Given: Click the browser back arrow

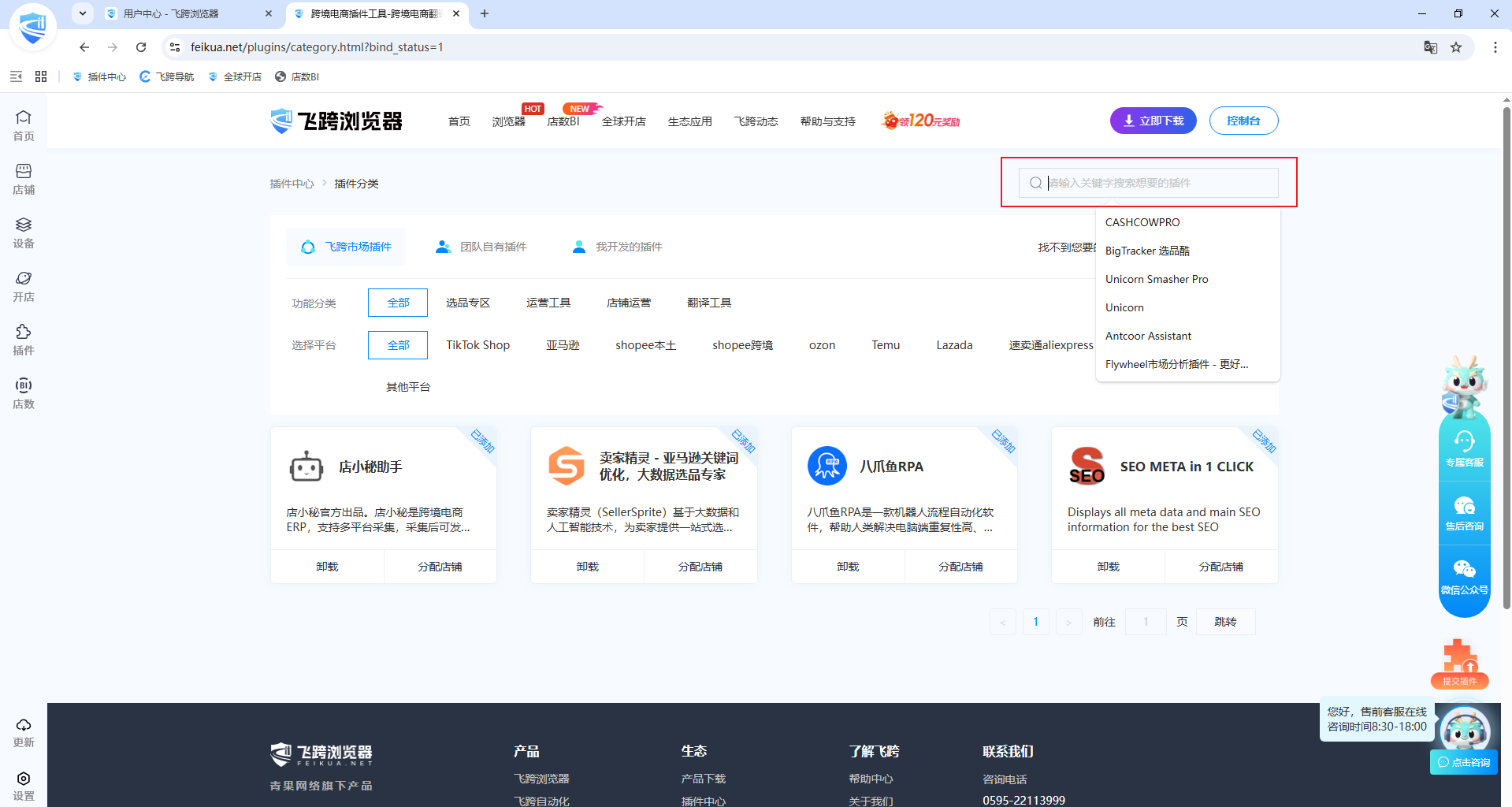Looking at the screenshot, I should [x=84, y=47].
